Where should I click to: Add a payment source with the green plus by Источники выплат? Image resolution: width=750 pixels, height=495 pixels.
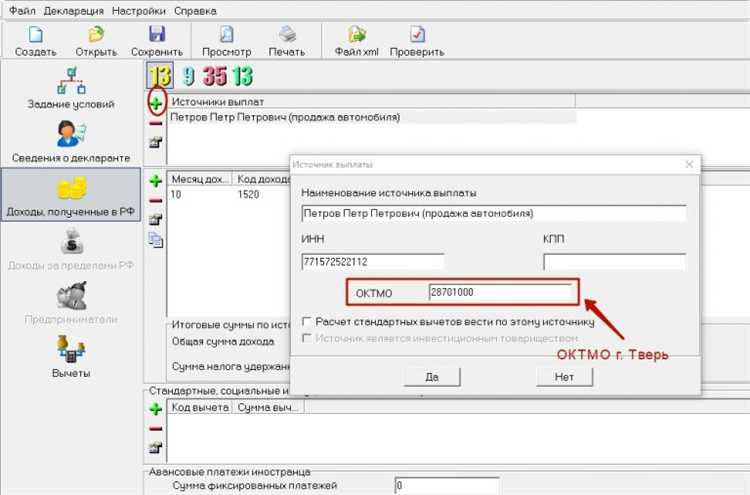point(156,102)
